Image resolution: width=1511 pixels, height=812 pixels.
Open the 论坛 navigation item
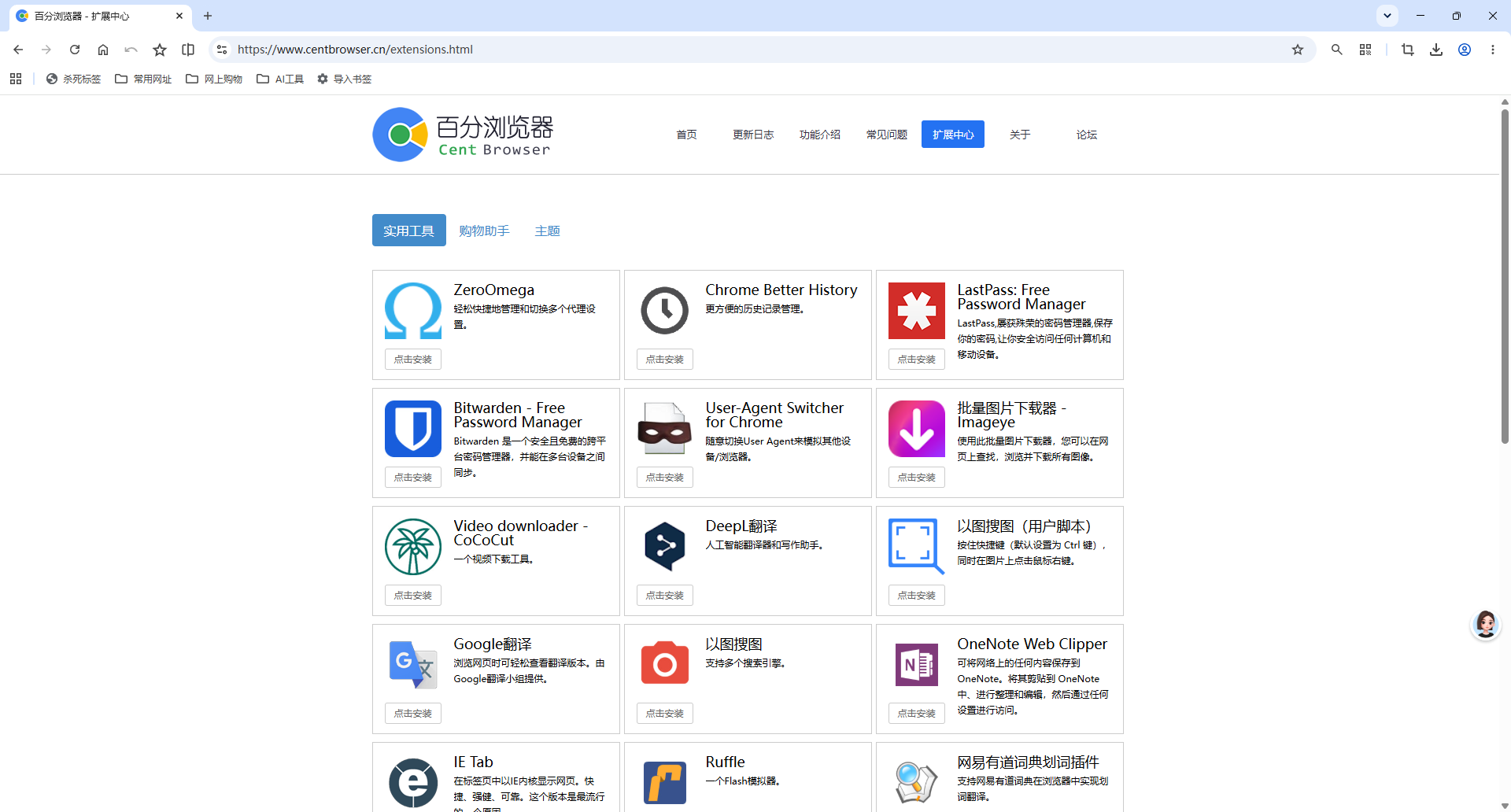1087,135
